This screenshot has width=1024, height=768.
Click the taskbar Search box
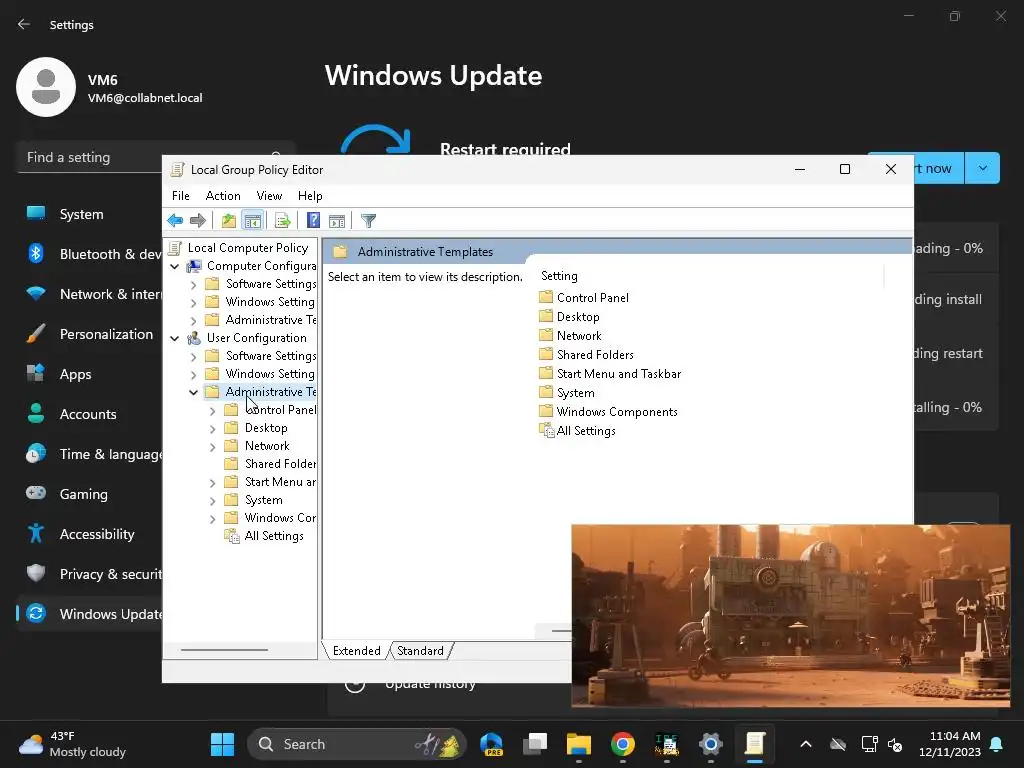[357, 744]
